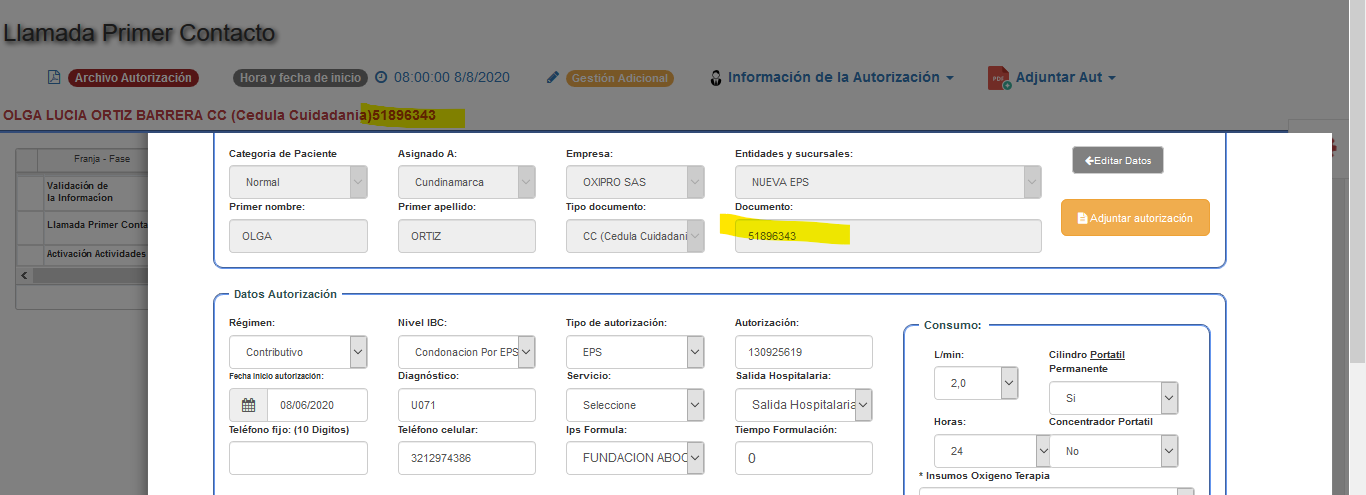The height and width of the screenshot is (495, 1366).
Task: Click the PDF file icon before Archivo Autorización
Action: pyautogui.click(x=54, y=77)
